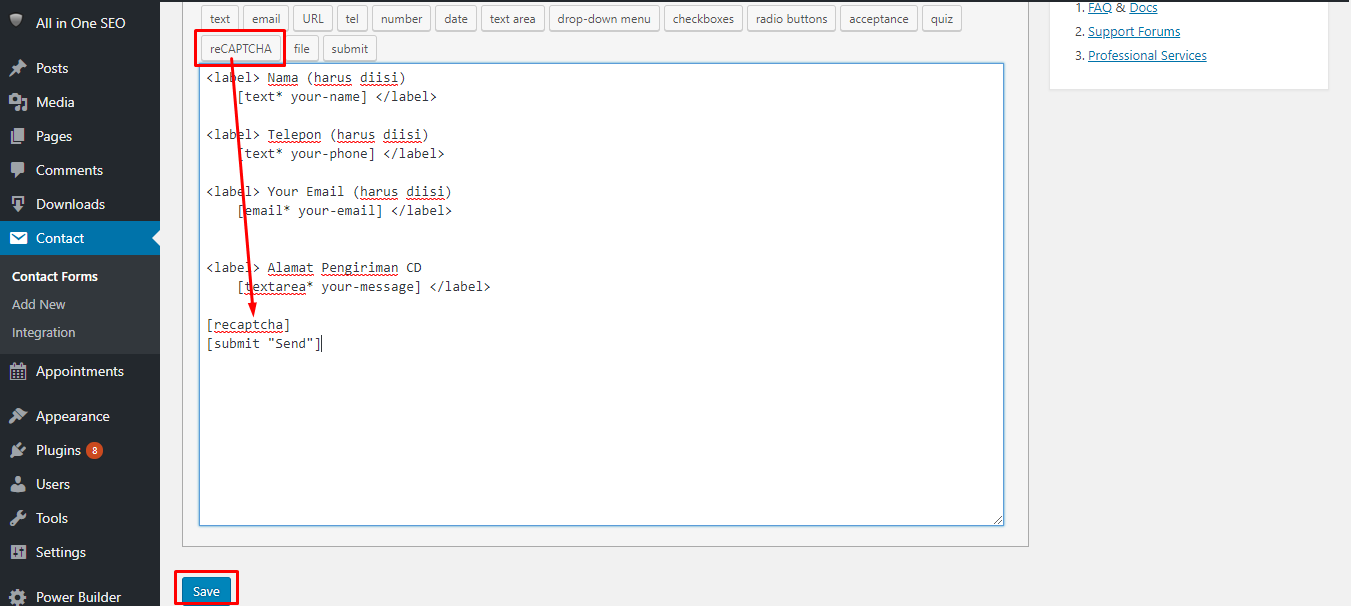The height and width of the screenshot is (606, 1351).
Task: Click the Downloads icon in sidebar
Action: (18, 205)
